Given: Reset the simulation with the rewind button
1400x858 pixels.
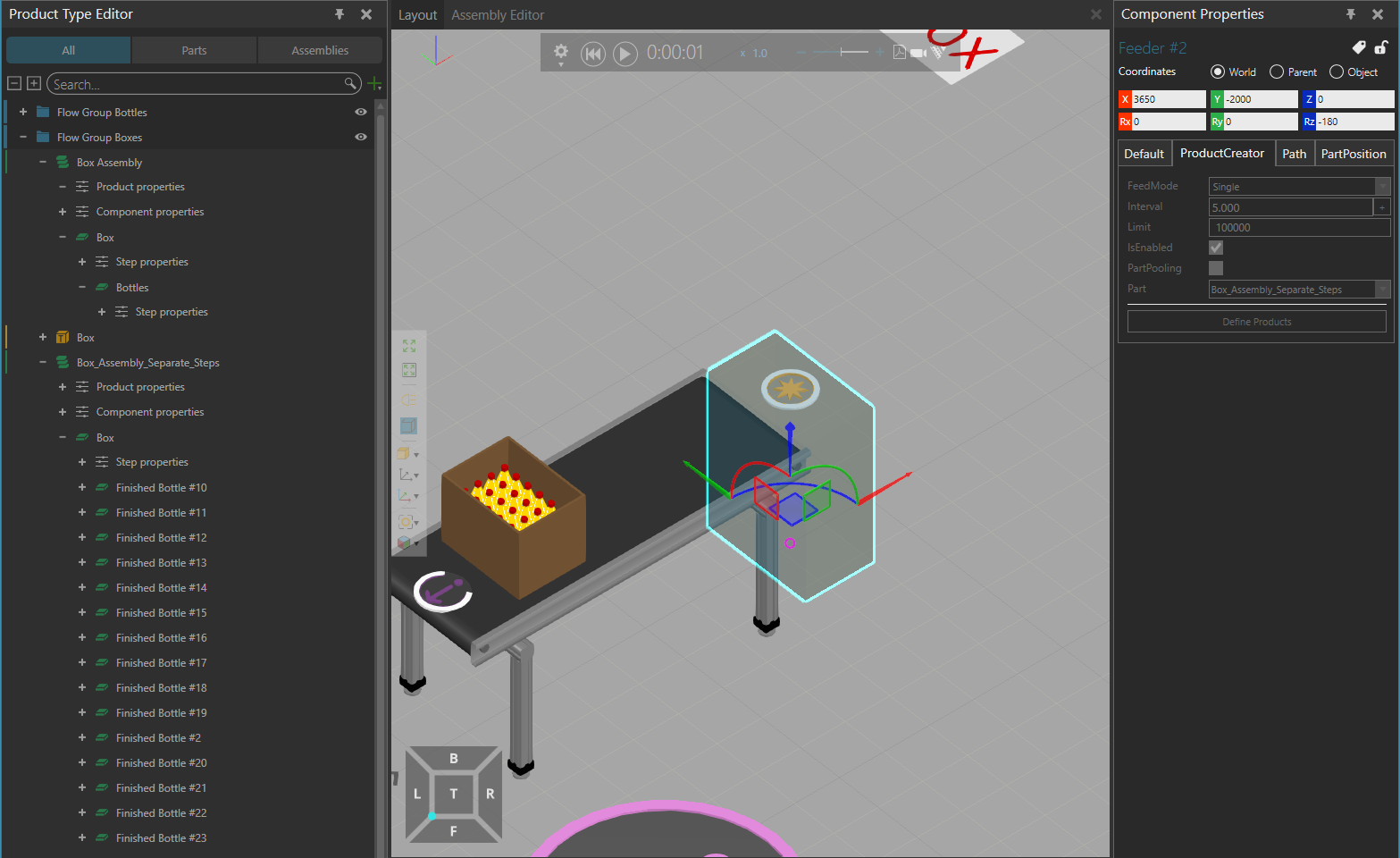Looking at the screenshot, I should tap(592, 54).
